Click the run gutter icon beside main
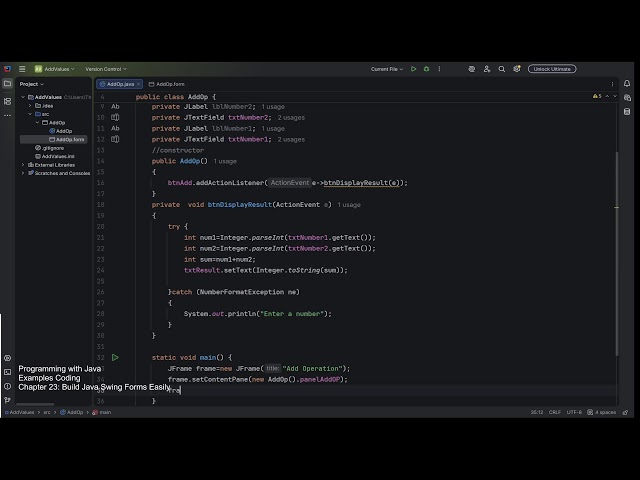Viewport: 640px width, 480px height. (115, 358)
